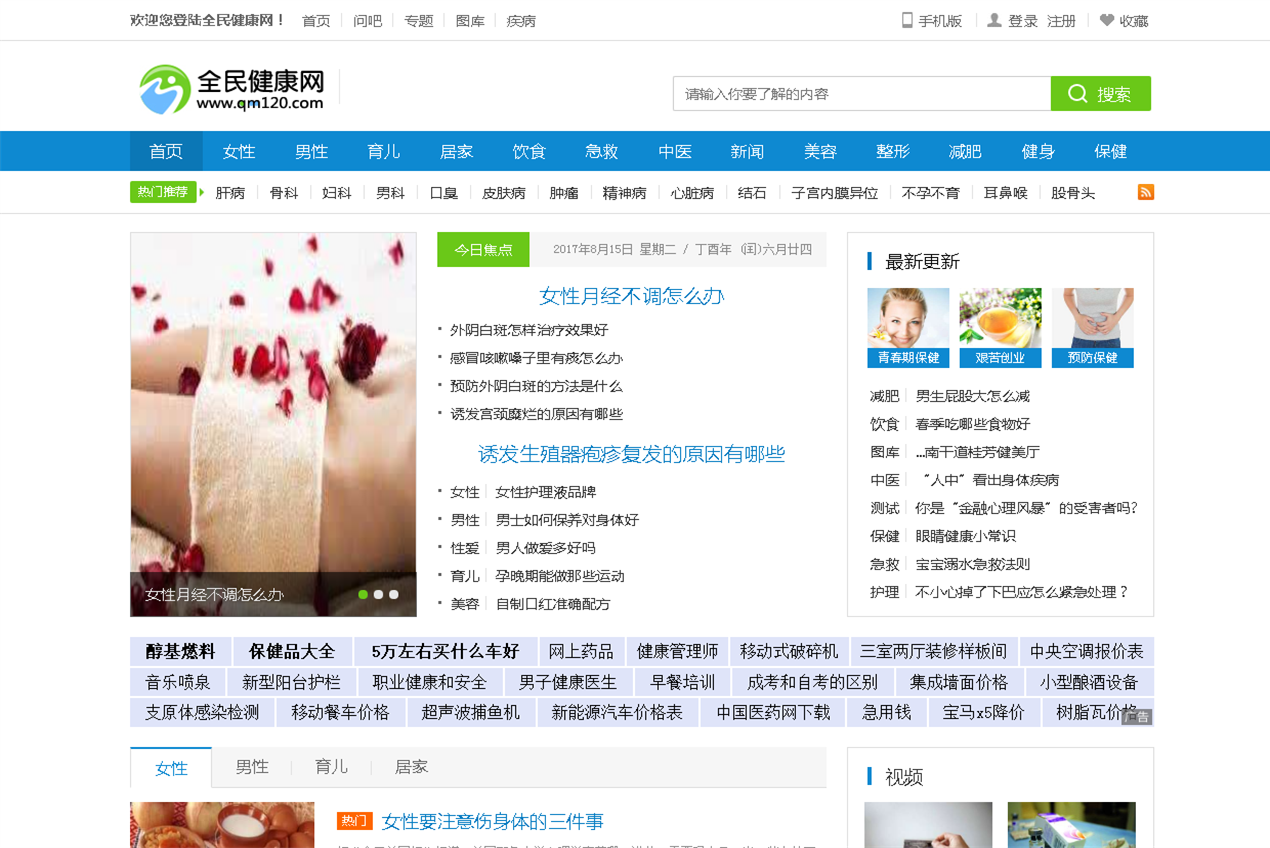1270x848 pixels.
Task: Open article 宝宝溺水急救法则
Action: [972, 564]
